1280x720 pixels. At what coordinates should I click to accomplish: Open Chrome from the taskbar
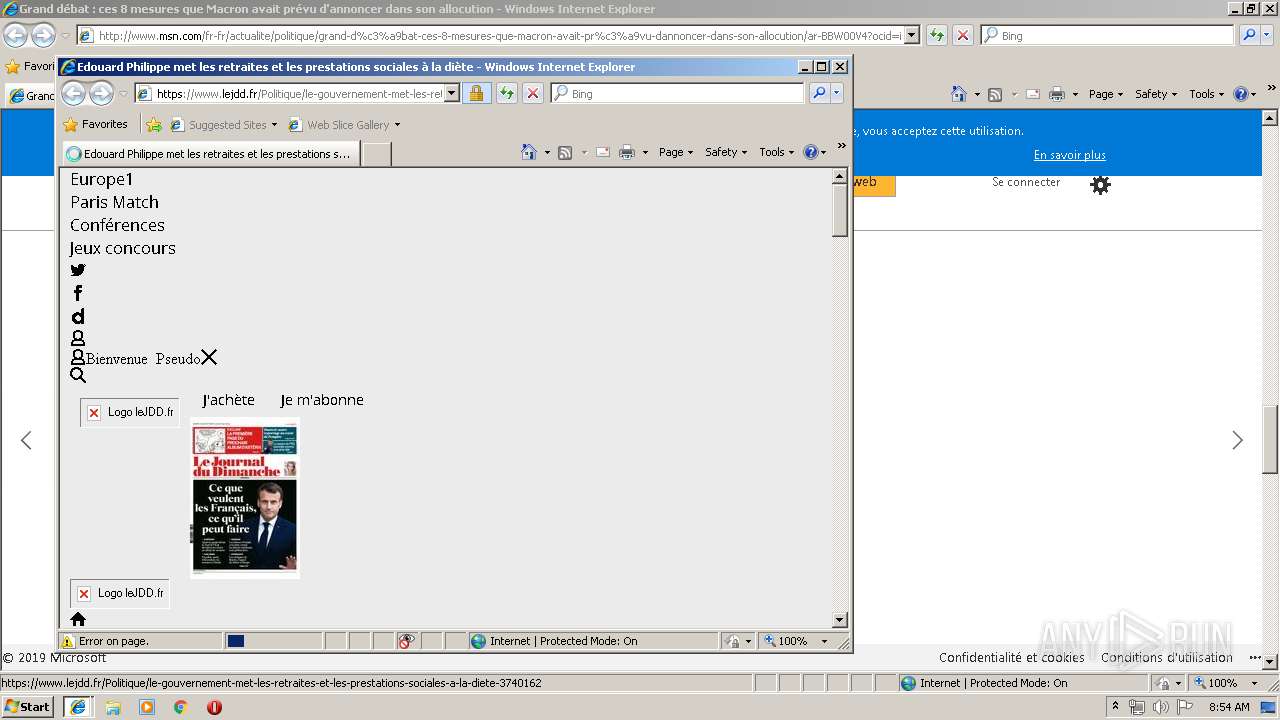point(180,707)
